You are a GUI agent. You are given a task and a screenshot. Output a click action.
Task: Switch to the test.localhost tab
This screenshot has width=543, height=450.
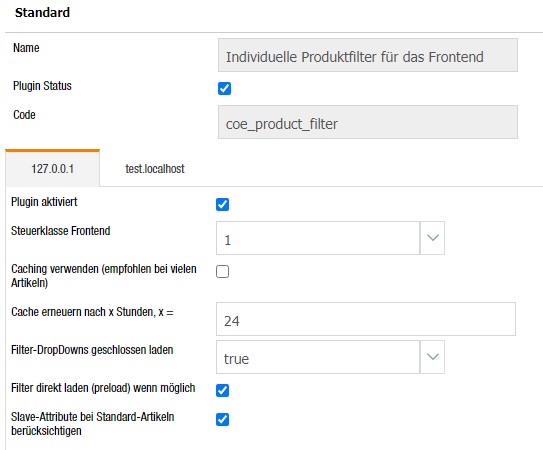coord(155,169)
